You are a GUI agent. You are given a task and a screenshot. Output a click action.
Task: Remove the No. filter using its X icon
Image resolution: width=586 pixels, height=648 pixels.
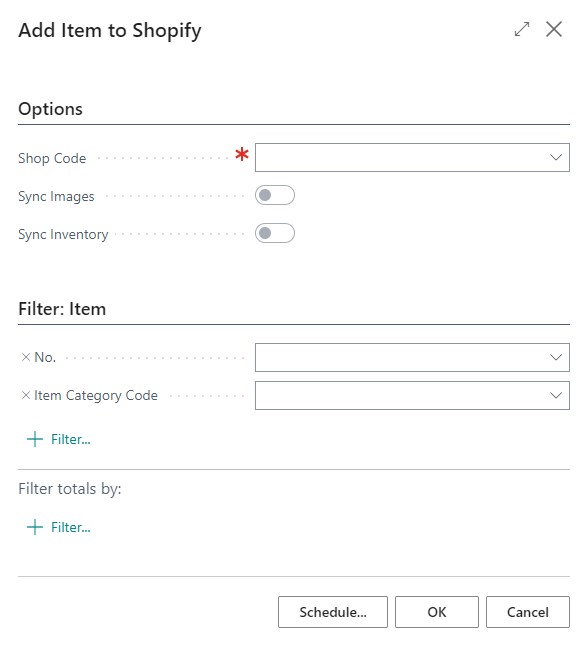pos(26,357)
